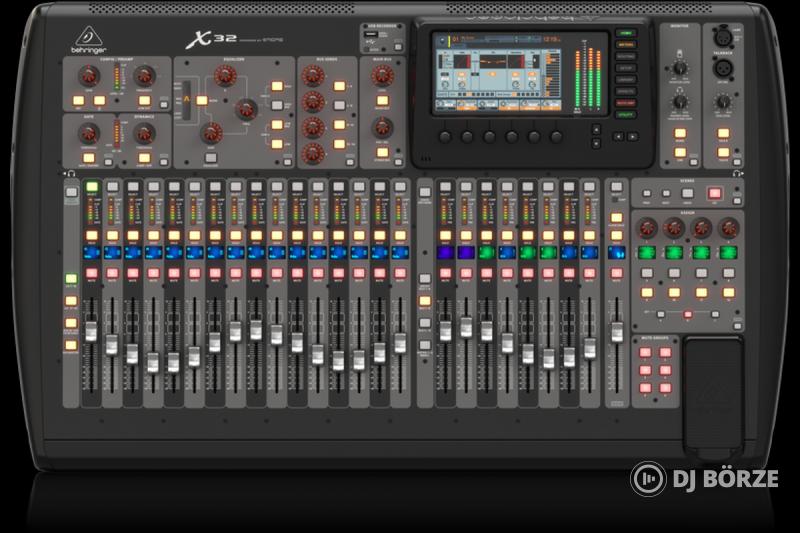Screen dimensions: 800x533
Task: Click the sixth rotary encoder below the screen
Action: click(556, 137)
